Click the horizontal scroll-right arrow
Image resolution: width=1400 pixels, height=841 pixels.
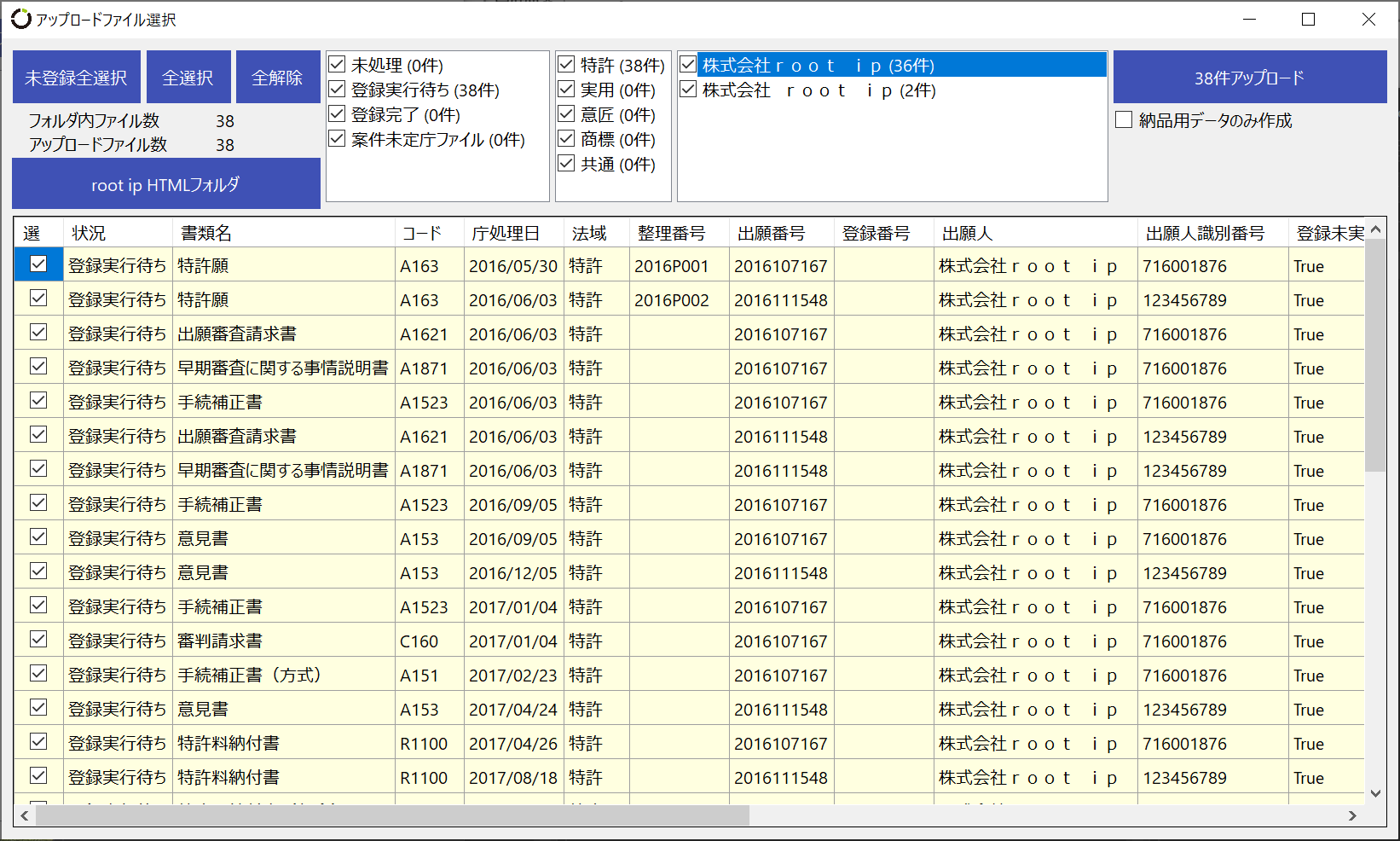(x=1352, y=816)
